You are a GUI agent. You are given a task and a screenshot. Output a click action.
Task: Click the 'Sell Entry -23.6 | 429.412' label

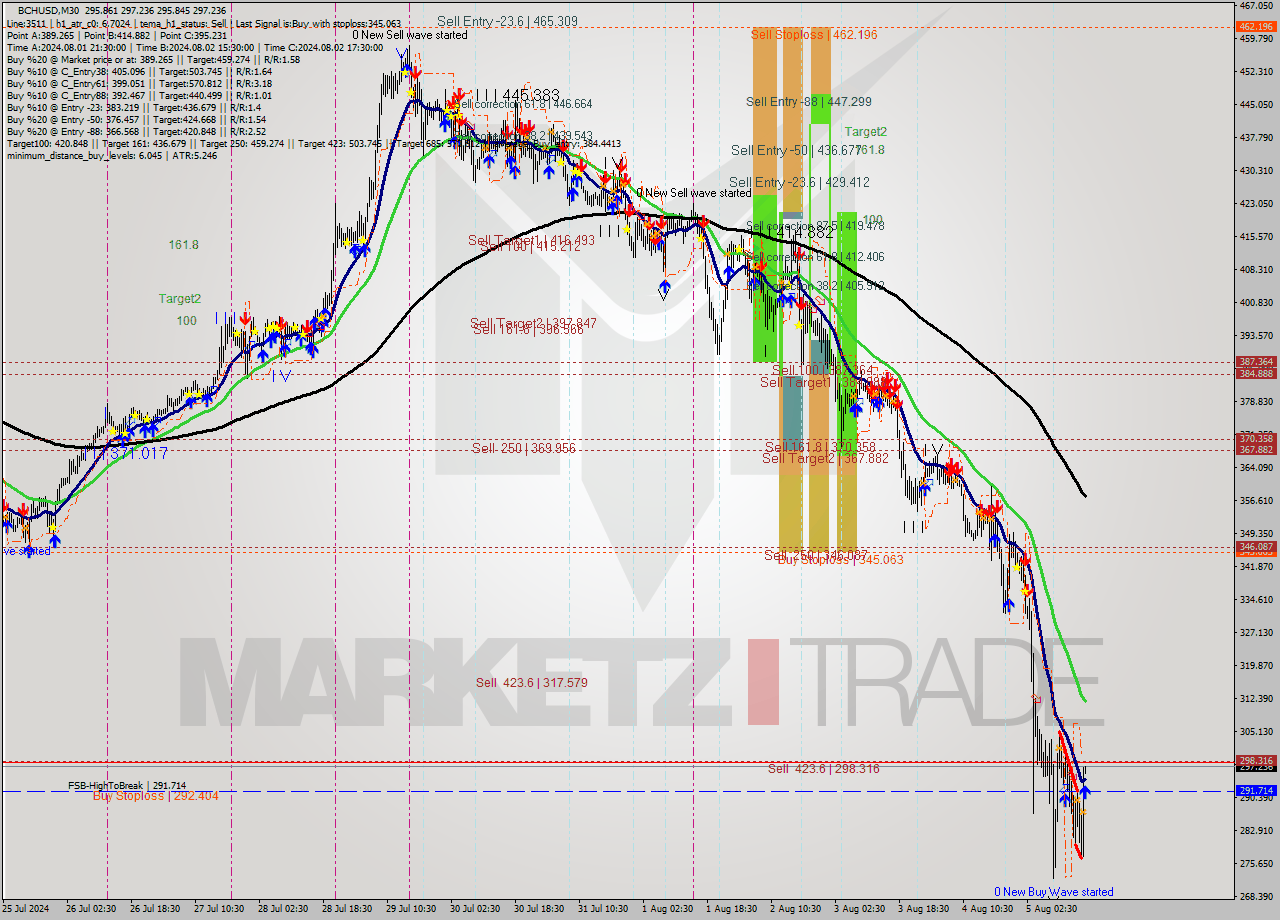point(799,182)
